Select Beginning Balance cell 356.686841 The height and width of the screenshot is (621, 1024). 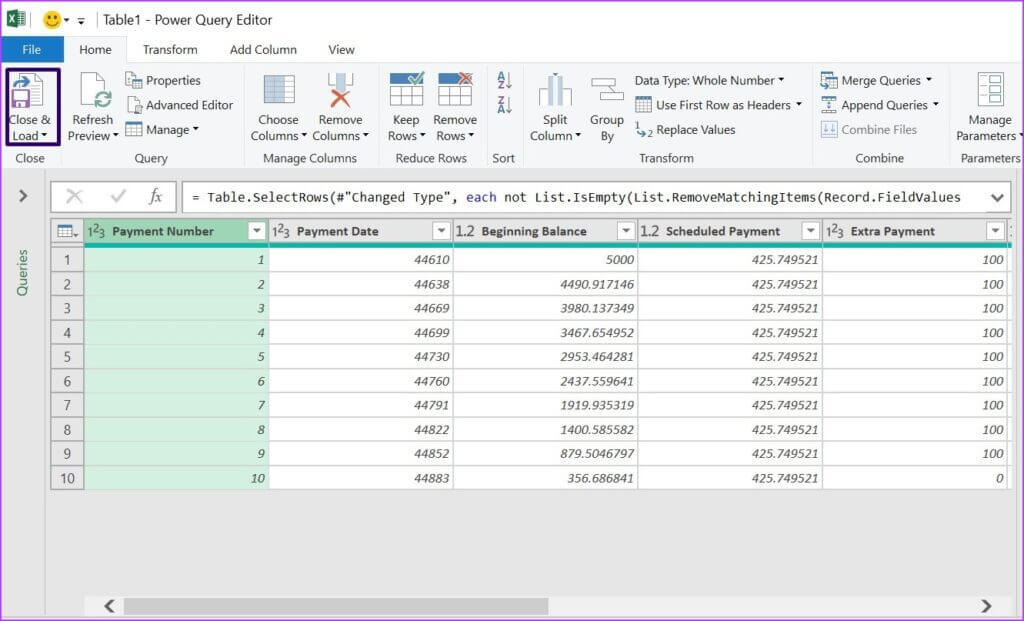(x=545, y=478)
